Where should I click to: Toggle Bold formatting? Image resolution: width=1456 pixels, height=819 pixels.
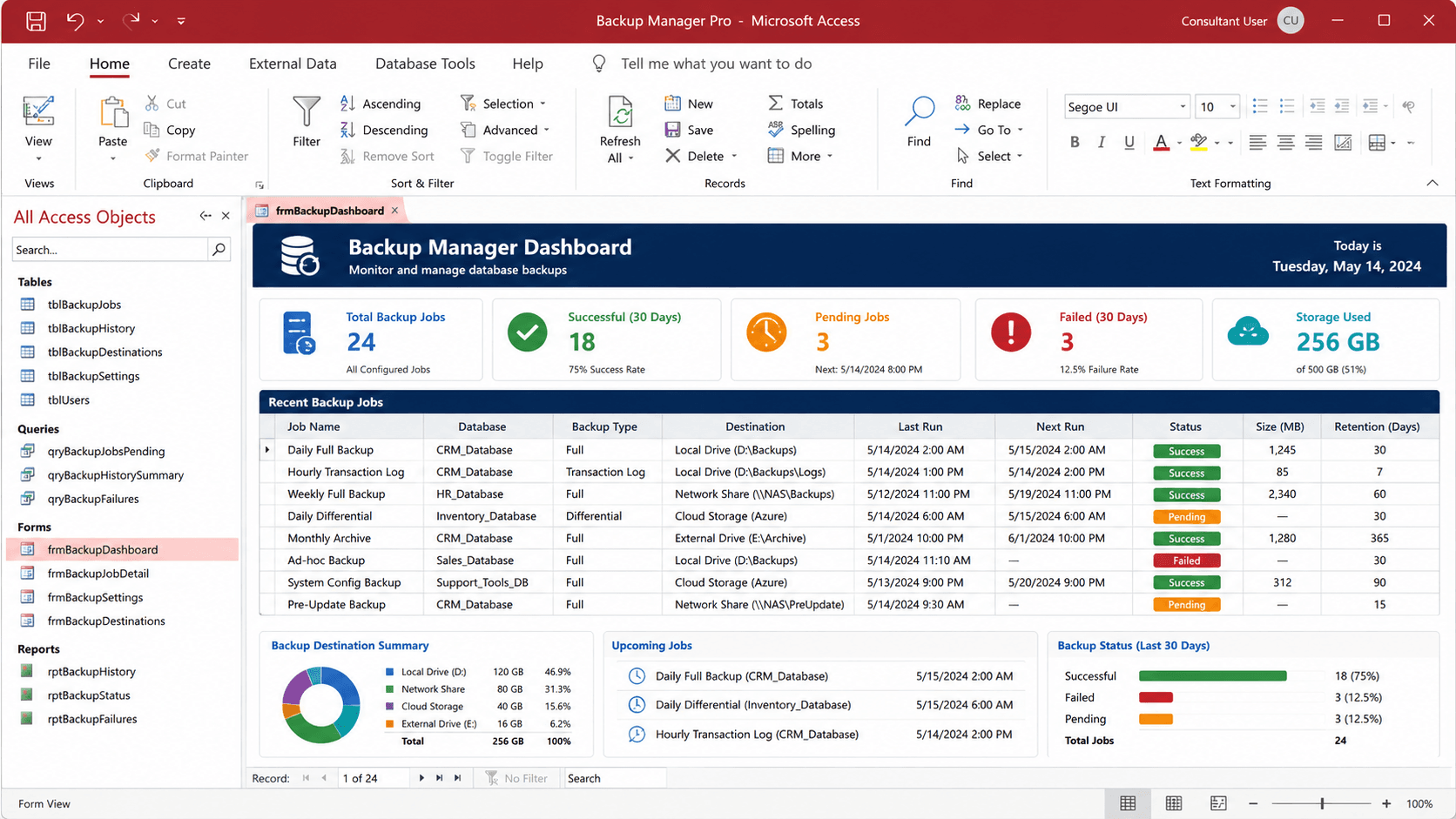pyautogui.click(x=1075, y=142)
